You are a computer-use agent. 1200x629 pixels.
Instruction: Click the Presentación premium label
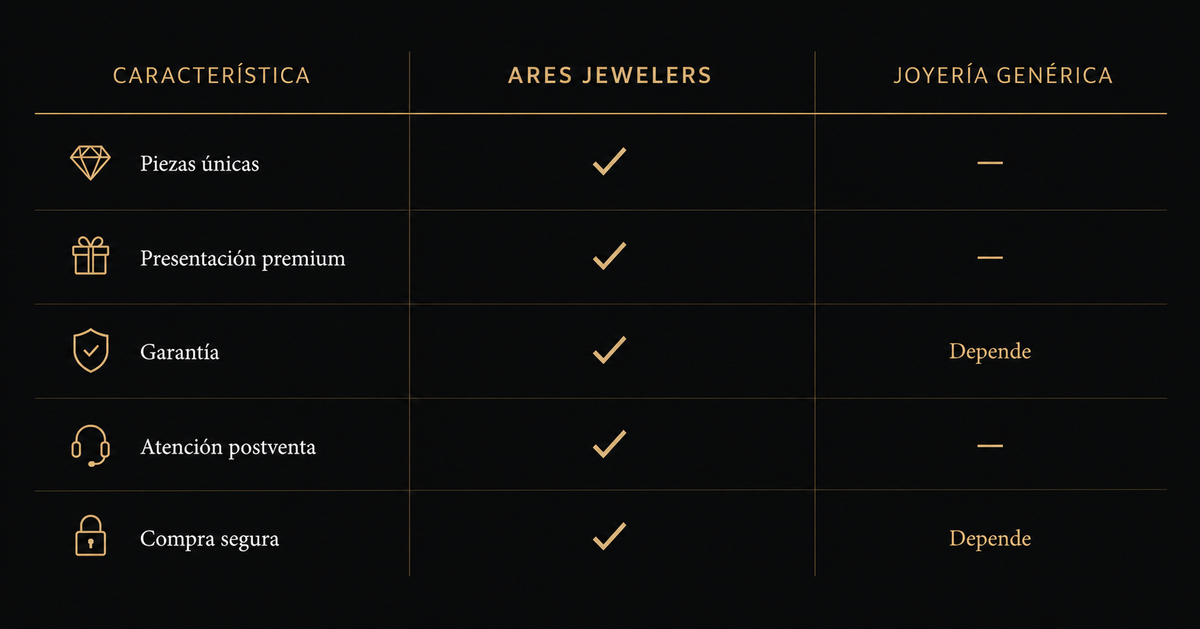click(243, 259)
